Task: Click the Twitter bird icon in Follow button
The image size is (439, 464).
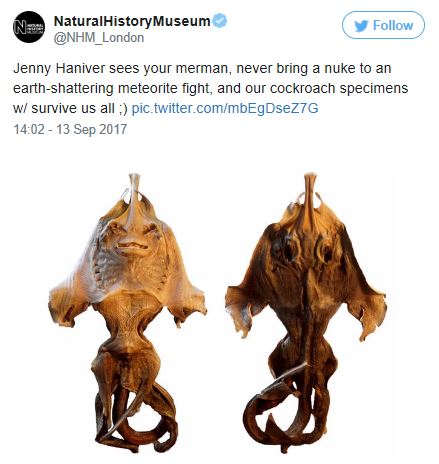Action: pos(361,25)
